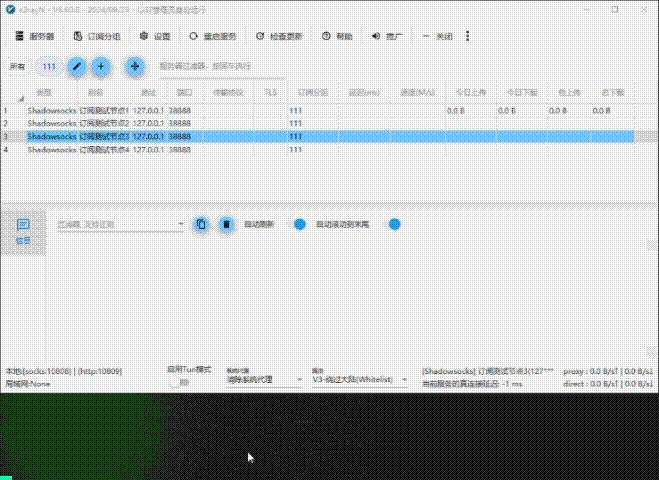Click the current Shadowsocks server status text

(488, 371)
